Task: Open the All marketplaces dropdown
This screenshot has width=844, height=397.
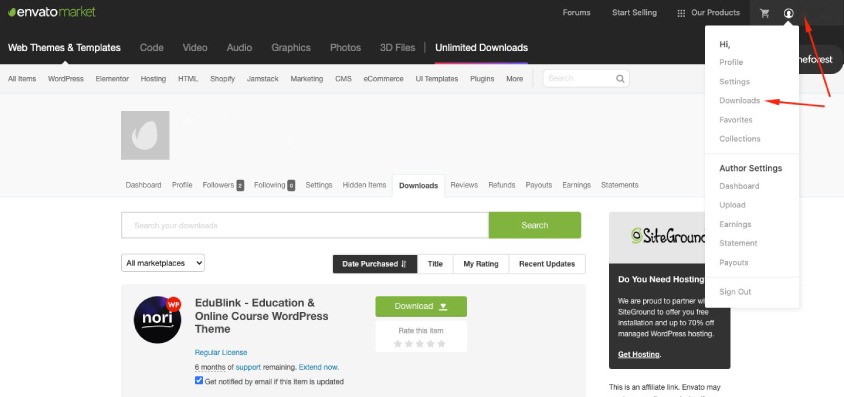Action: pyautogui.click(x=163, y=263)
